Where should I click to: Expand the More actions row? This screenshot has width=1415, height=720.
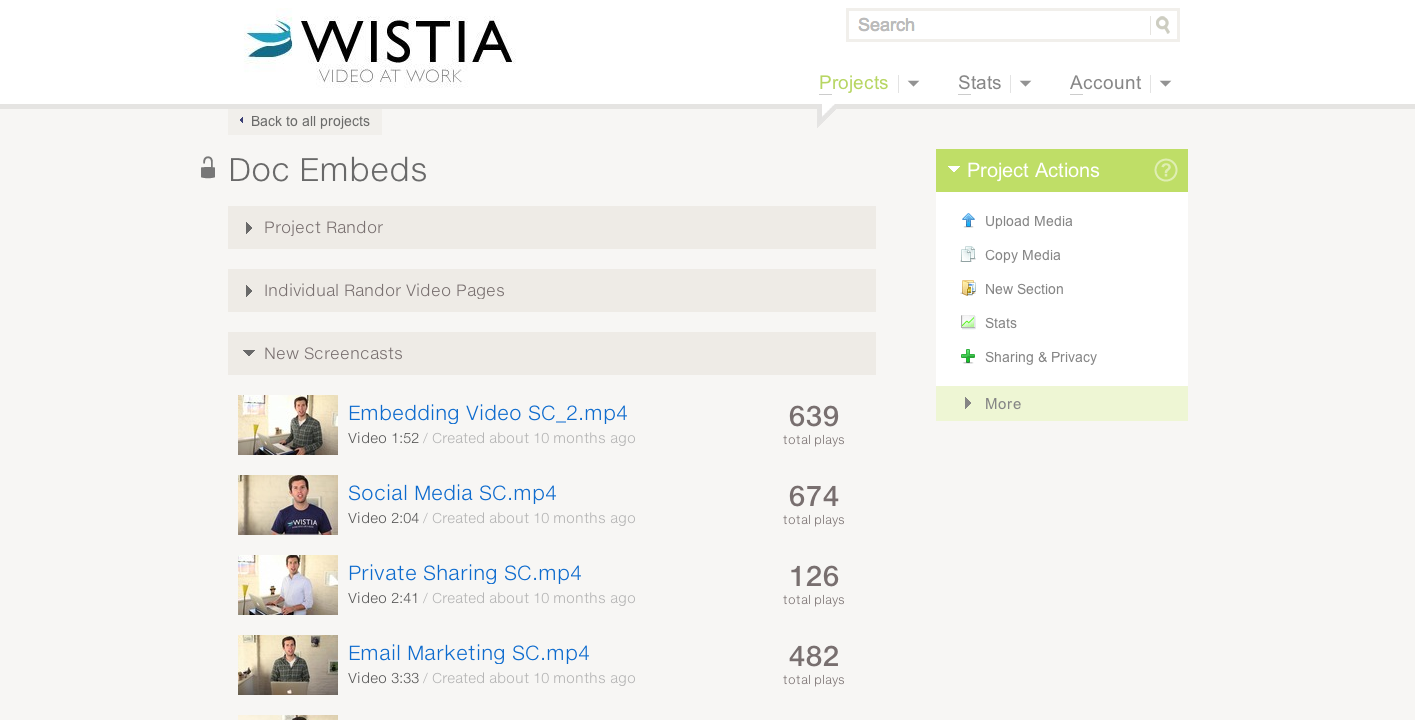pyautogui.click(x=1062, y=404)
